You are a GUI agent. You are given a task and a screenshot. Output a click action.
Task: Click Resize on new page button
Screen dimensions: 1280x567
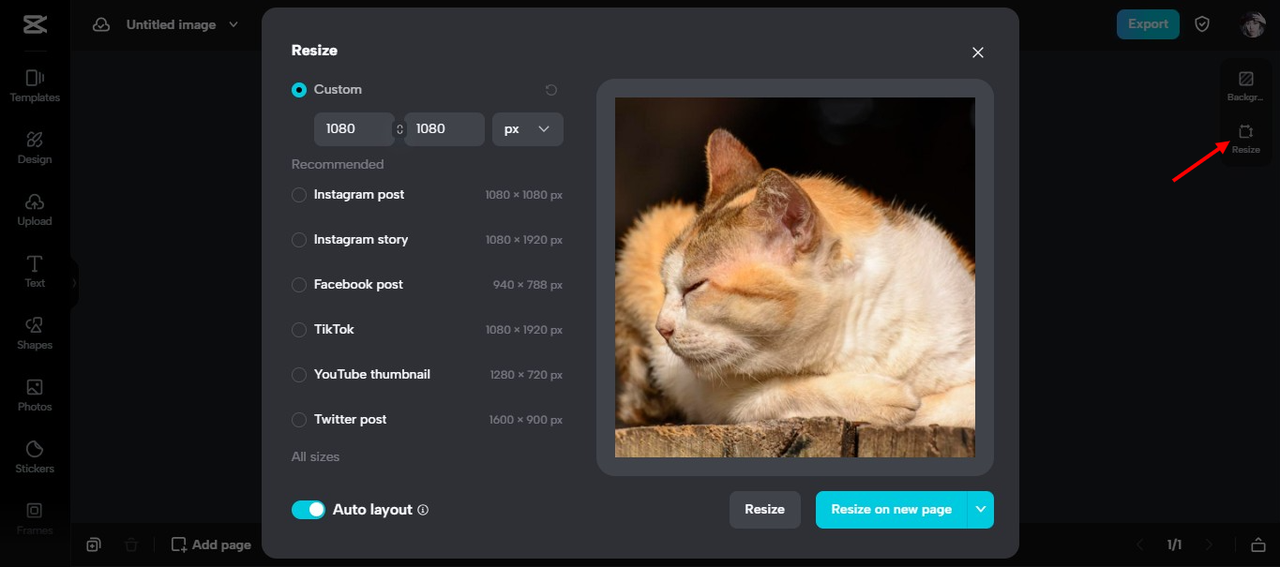point(891,509)
